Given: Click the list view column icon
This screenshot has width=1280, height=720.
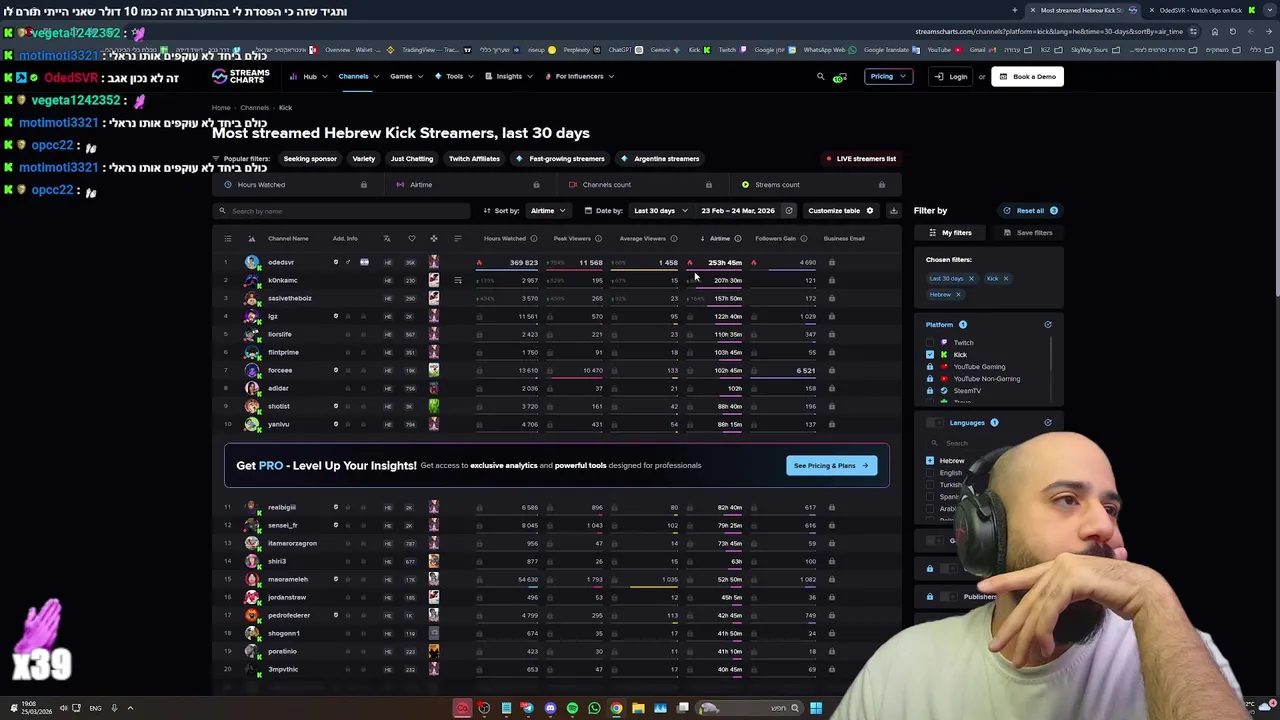Looking at the screenshot, I should click(227, 238).
